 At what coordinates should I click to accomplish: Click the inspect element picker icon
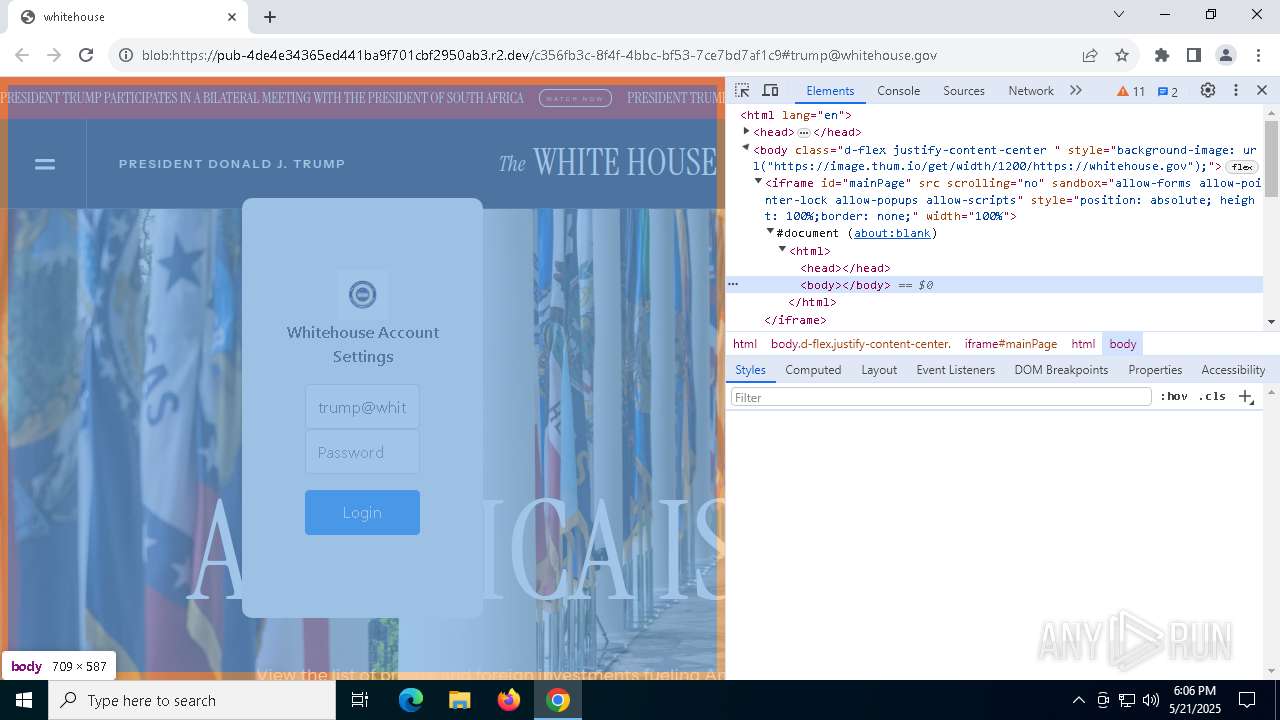coord(742,91)
